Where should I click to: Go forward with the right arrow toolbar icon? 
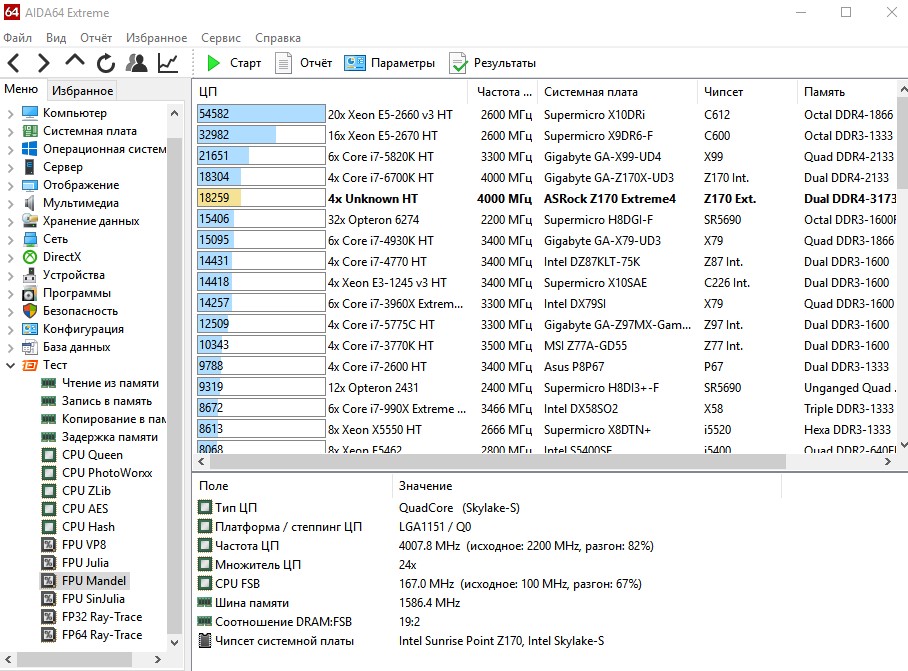[43, 63]
